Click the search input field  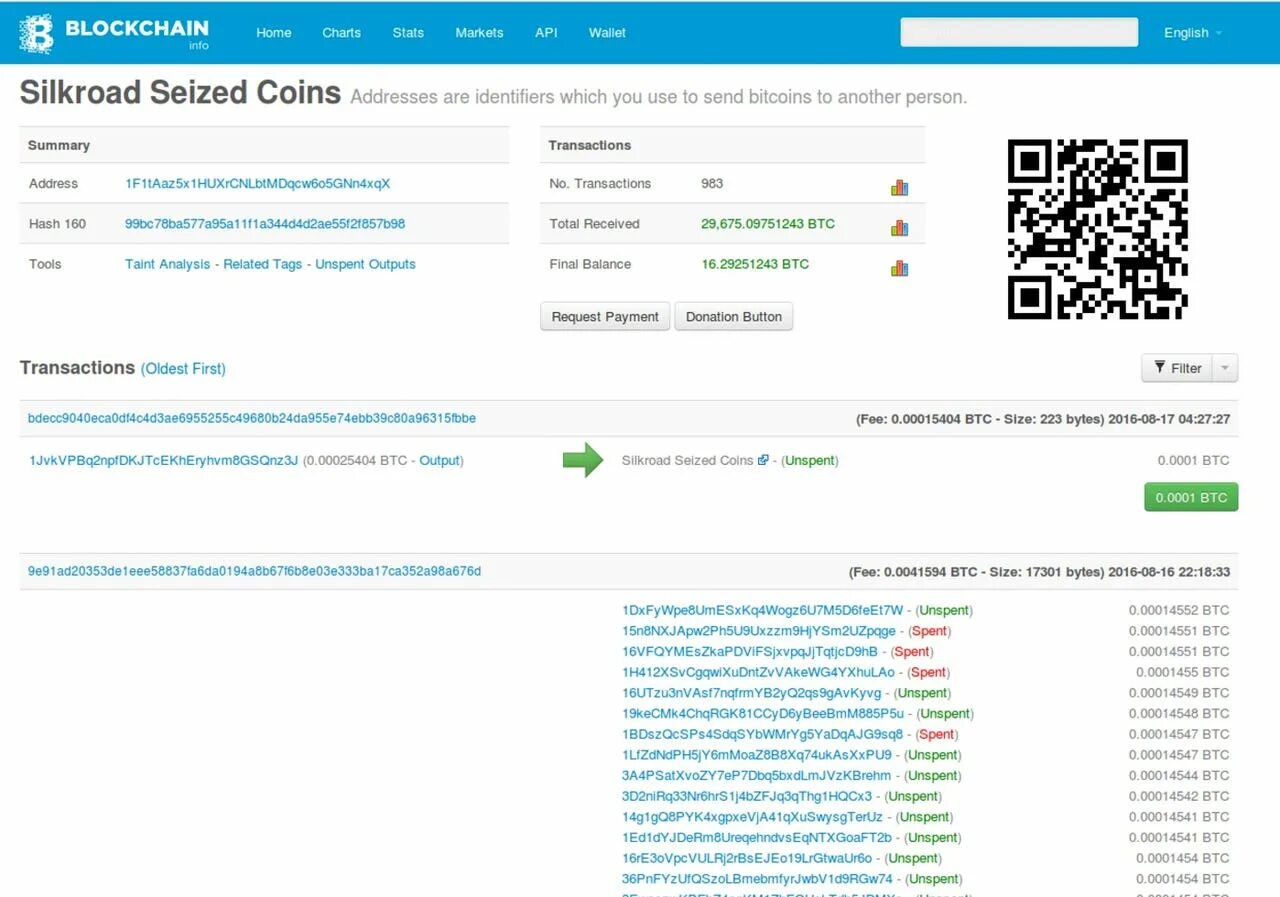pyautogui.click(x=1019, y=32)
